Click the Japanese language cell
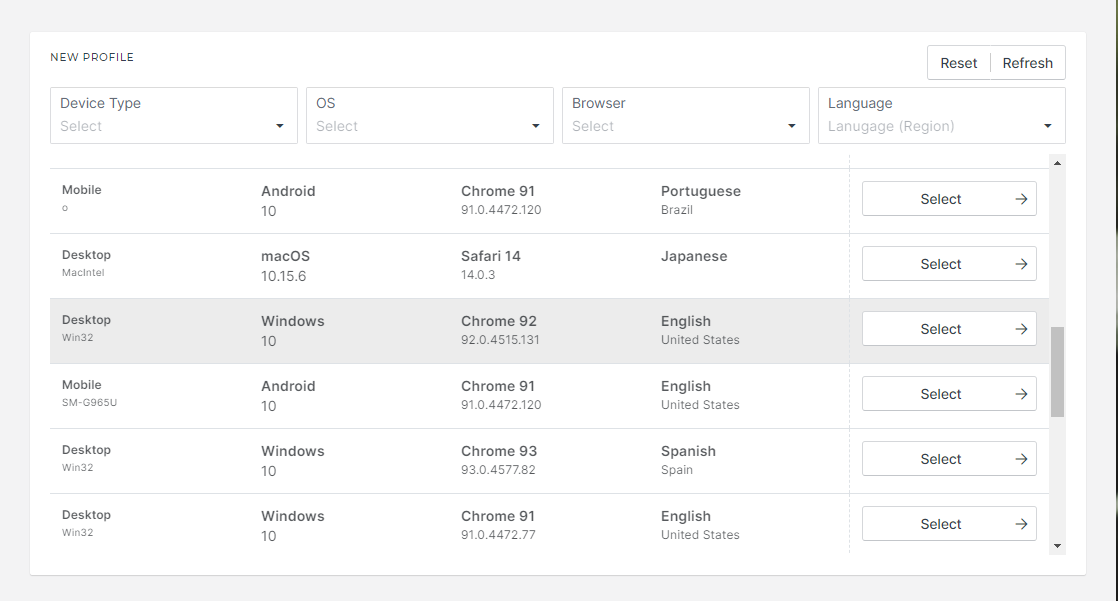This screenshot has width=1118, height=601. tap(694, 256)
